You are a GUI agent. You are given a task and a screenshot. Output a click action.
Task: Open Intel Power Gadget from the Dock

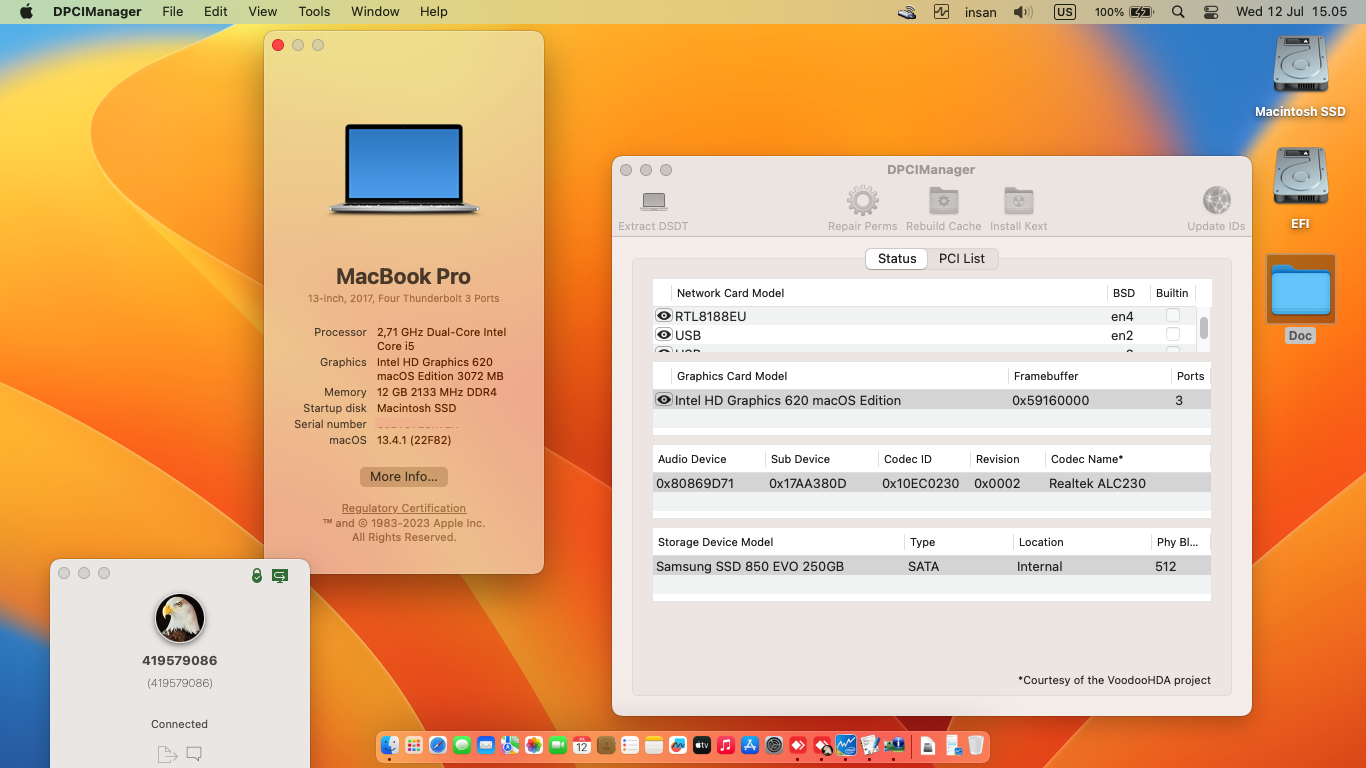click(x=846, y=745)
